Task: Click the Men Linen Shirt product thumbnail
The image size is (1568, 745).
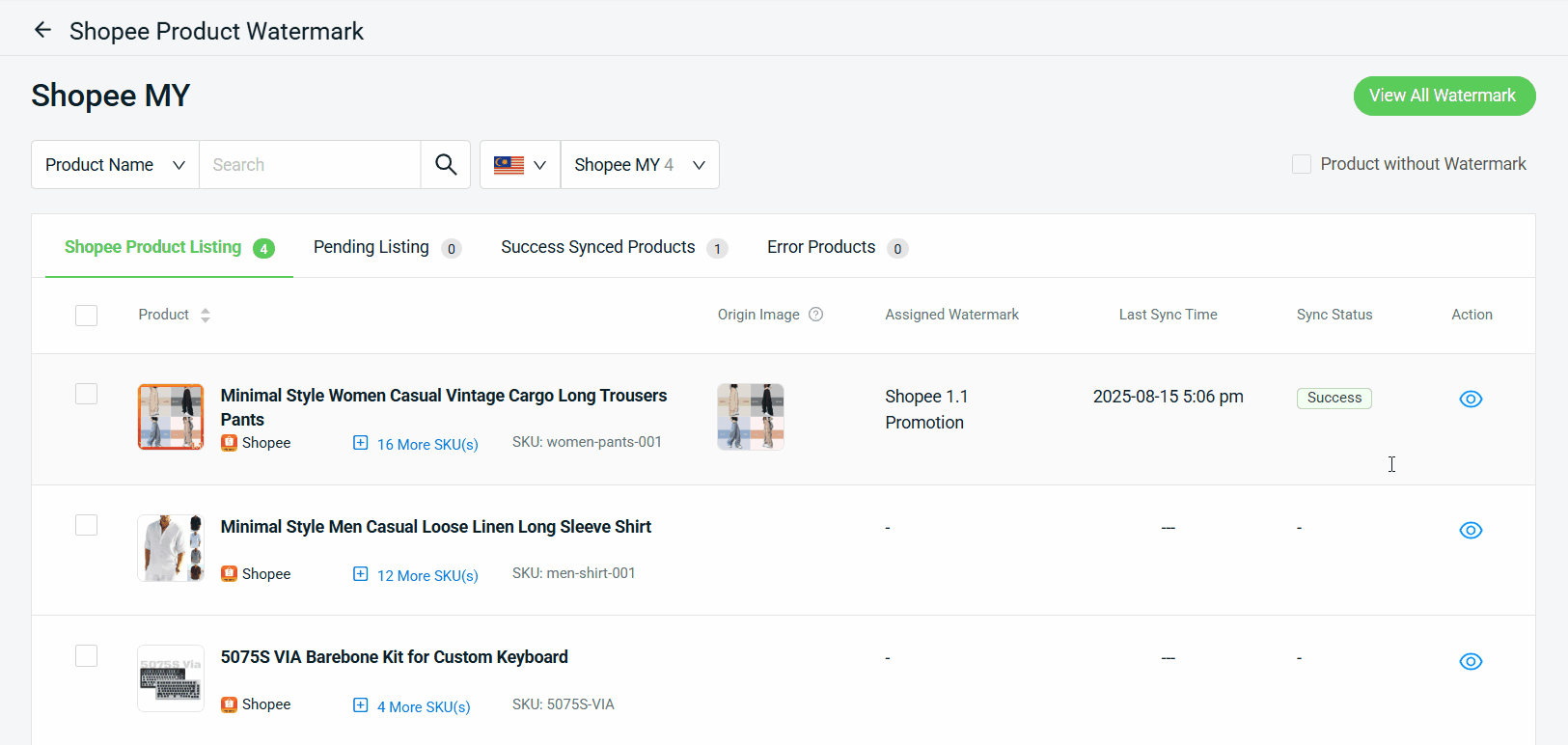Action: [x=171, y=548]
